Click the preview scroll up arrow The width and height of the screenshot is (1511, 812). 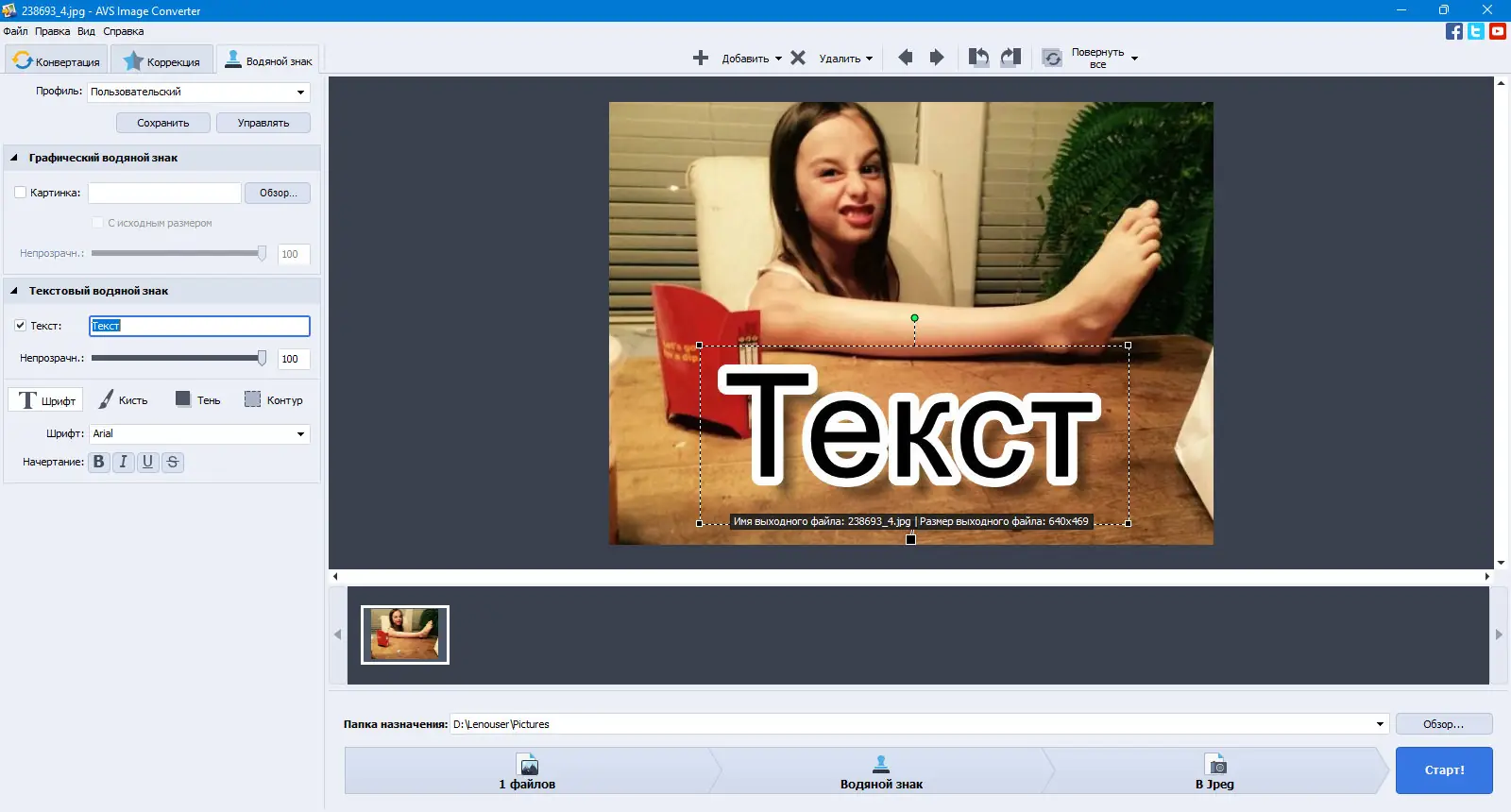[1501, 83]
